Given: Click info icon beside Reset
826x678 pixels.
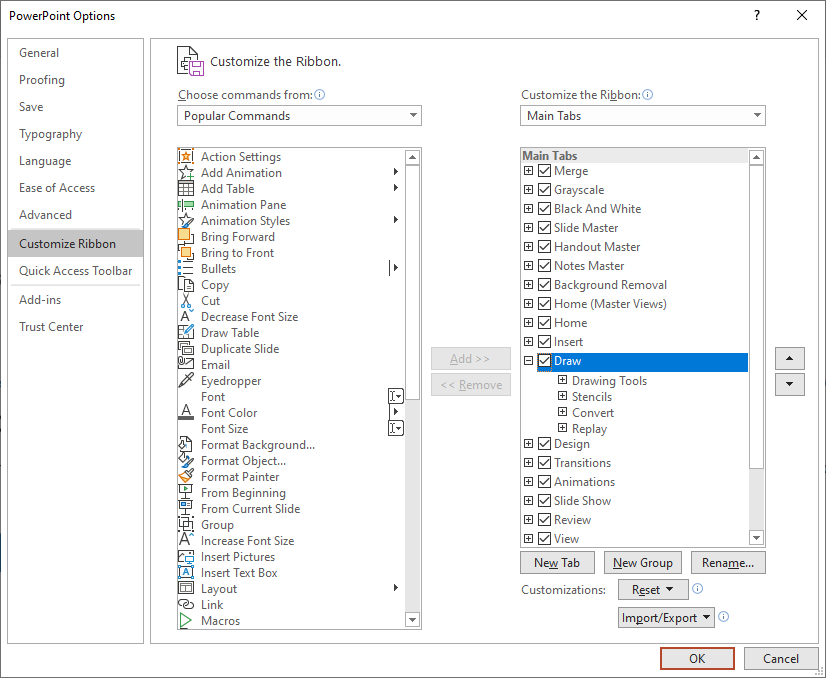Looking at the screenshot, I should point(697,588).
